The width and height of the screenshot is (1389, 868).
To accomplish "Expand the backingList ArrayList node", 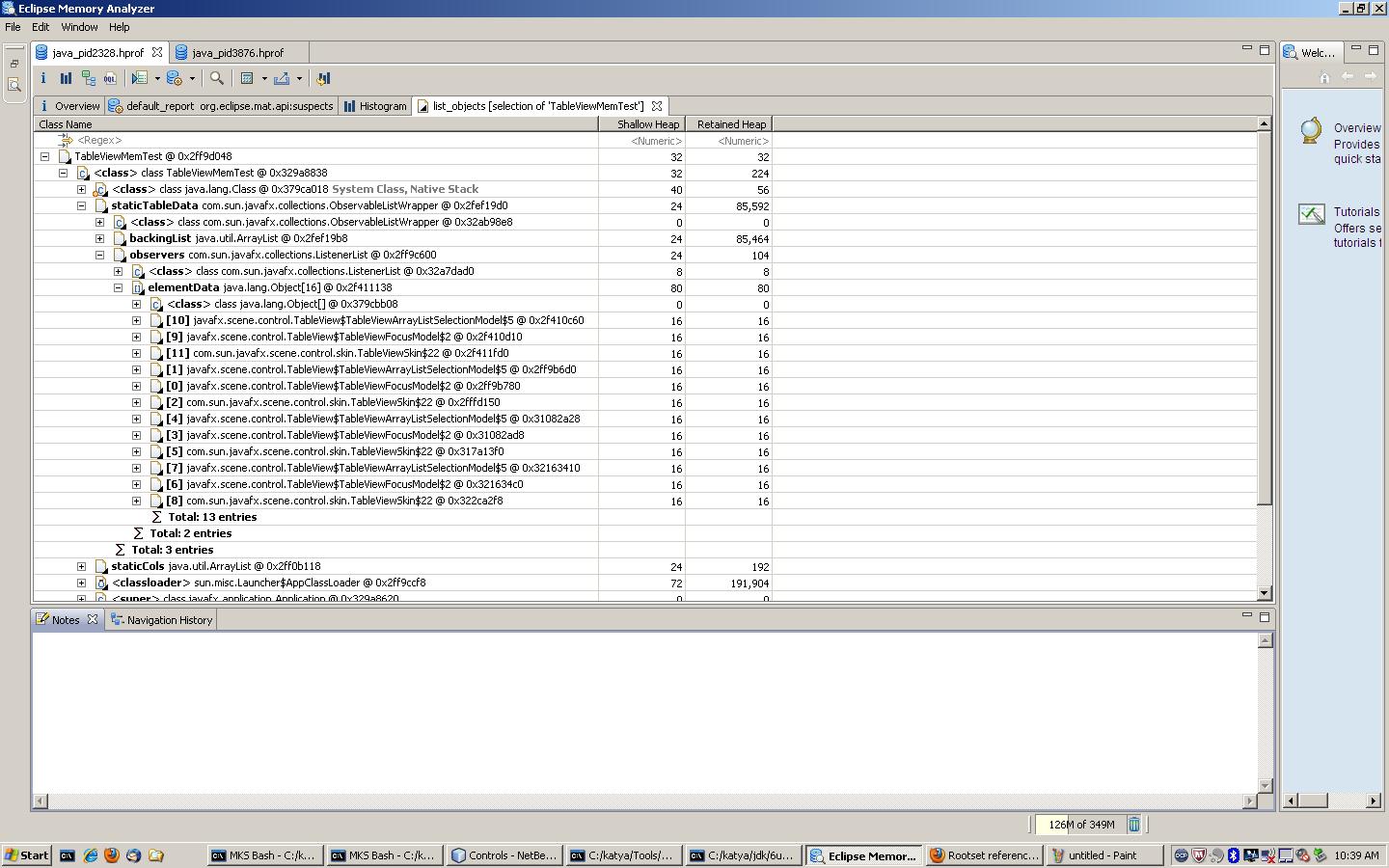I will pyautogui.click(x=99, y=238).
